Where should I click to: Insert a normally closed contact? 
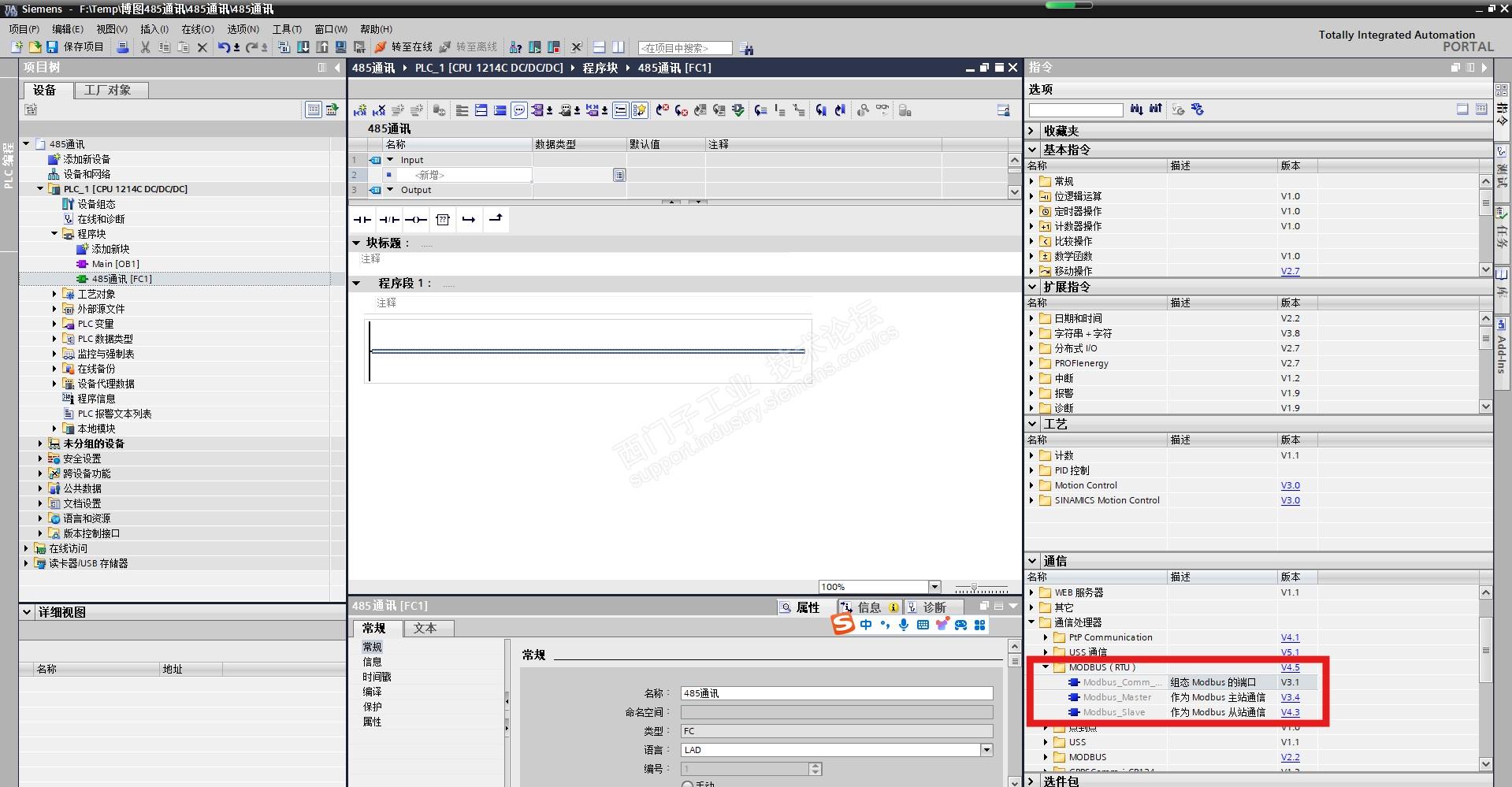tap(389, 220)
